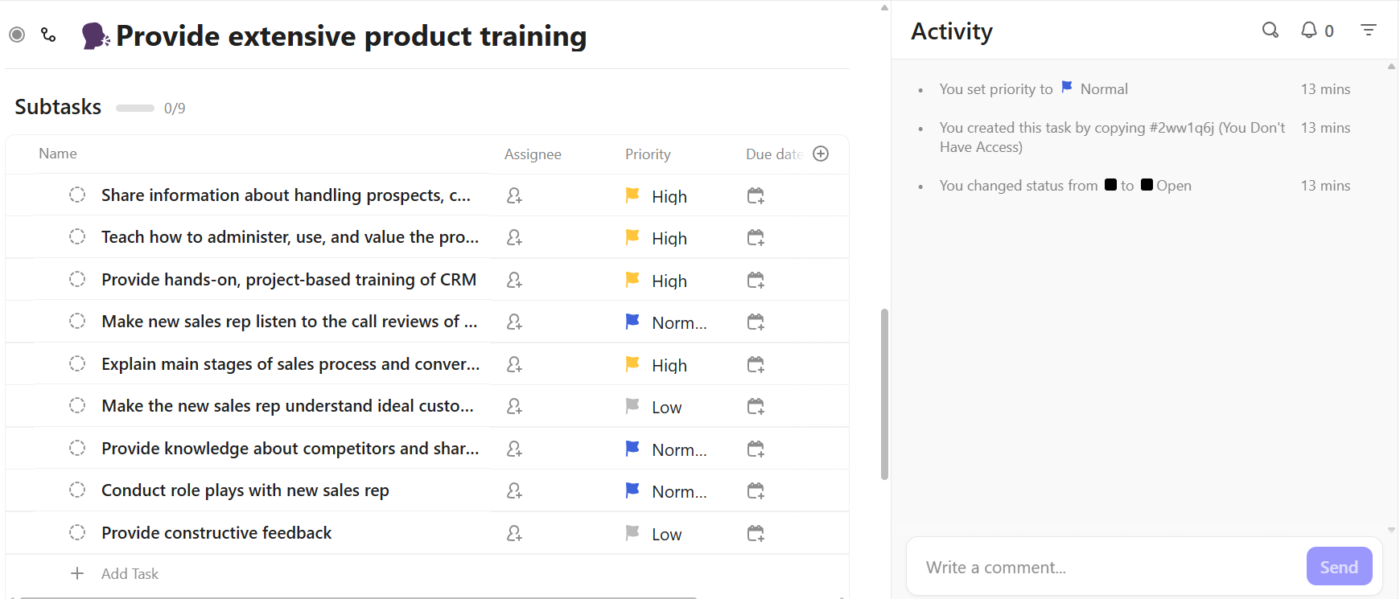
Task: Click the main task status circle beside title
Action: click(17, 35)
